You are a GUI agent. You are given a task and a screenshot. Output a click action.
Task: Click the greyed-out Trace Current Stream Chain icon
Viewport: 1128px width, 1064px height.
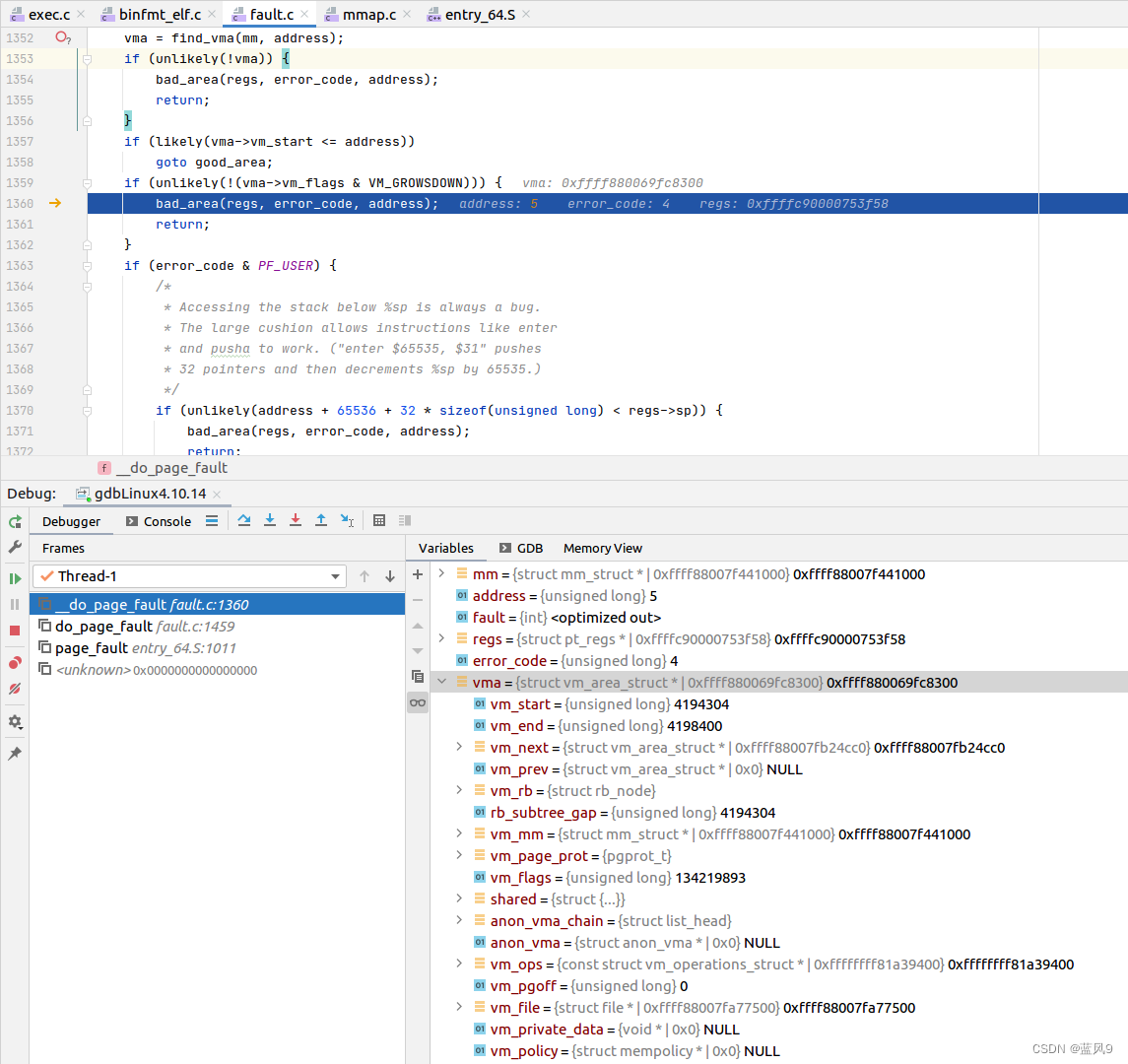[x=405, y=521]
